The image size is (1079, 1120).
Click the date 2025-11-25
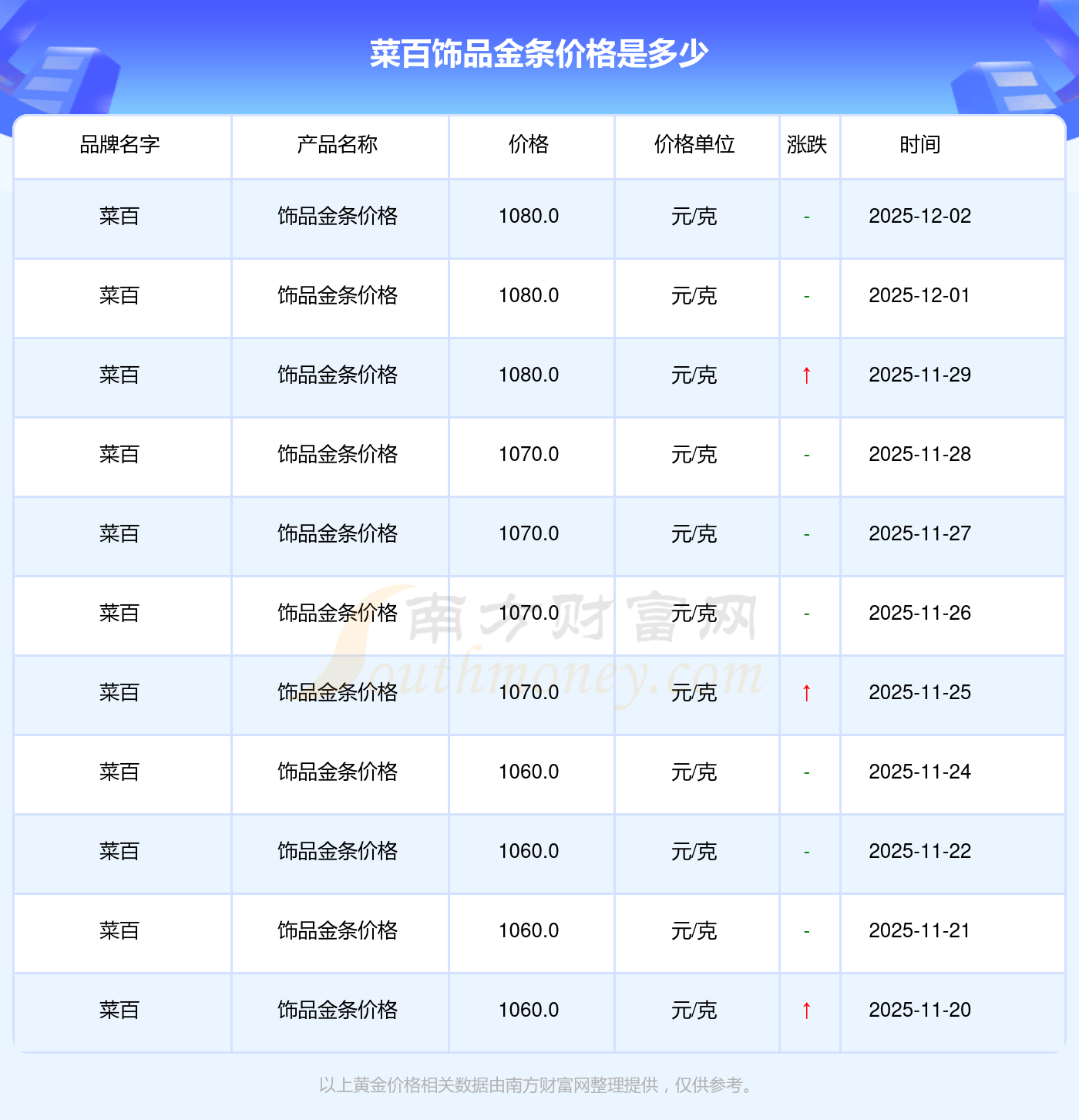pos(920,693)
